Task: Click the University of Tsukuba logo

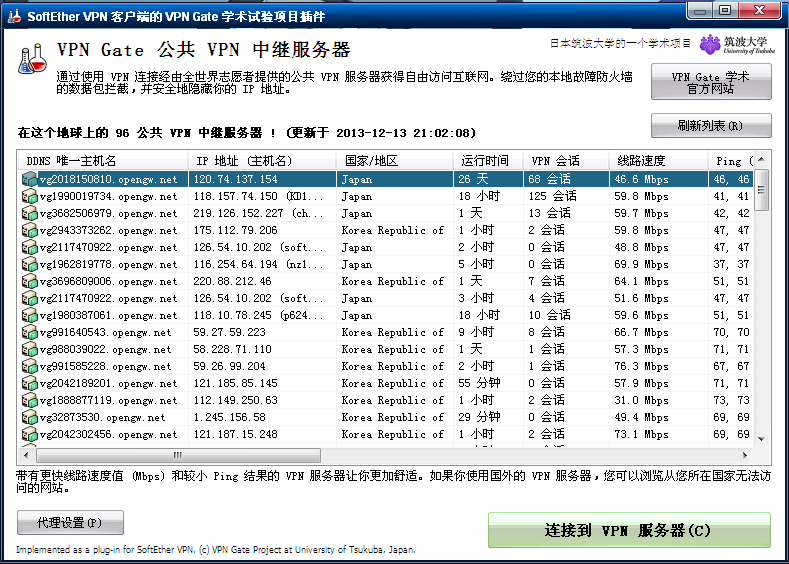Action: tap(737, 44)
